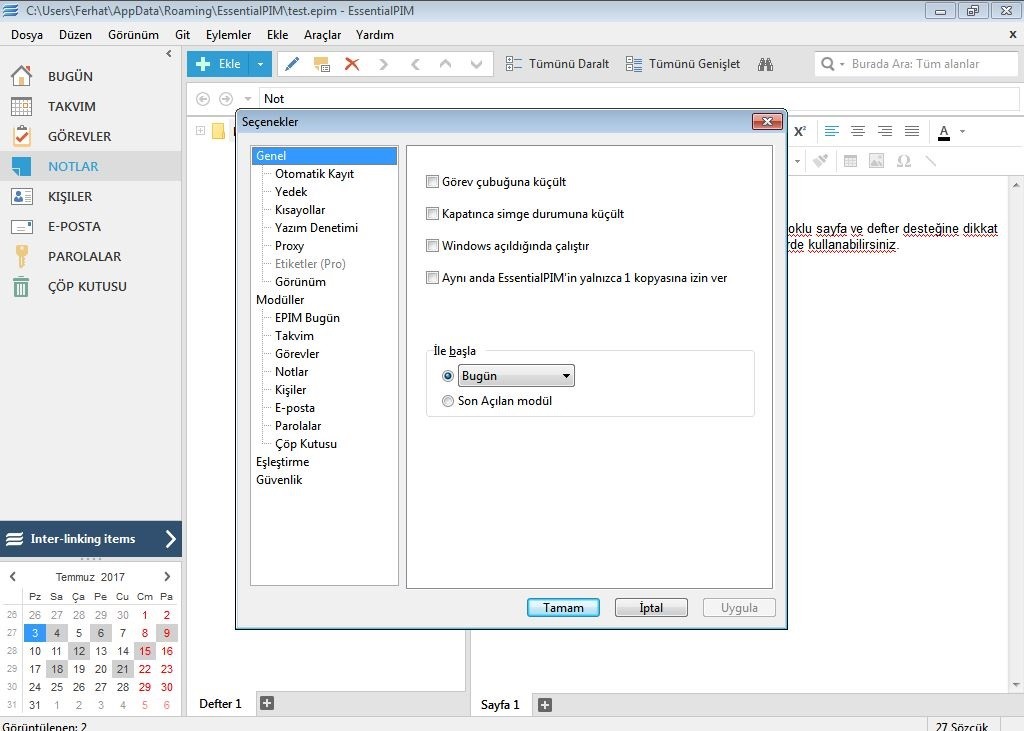Open the Çöp Kutusu trash module
This screenshot has height=731, width=1024.
pyautogui.click(x=87, y=287)
